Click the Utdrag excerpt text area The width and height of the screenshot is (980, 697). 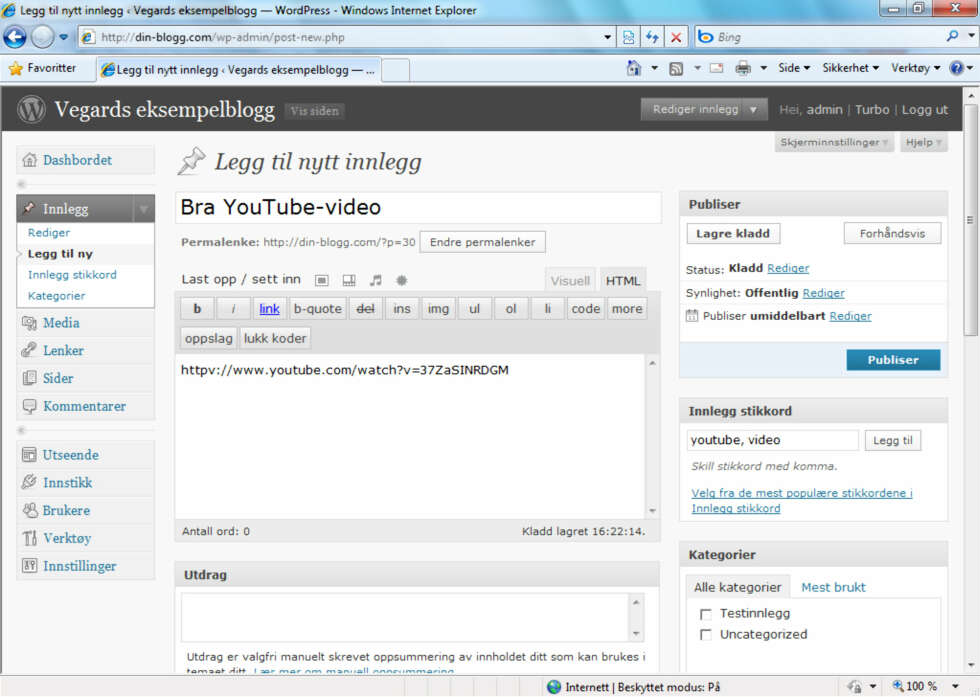pos(405,618)
